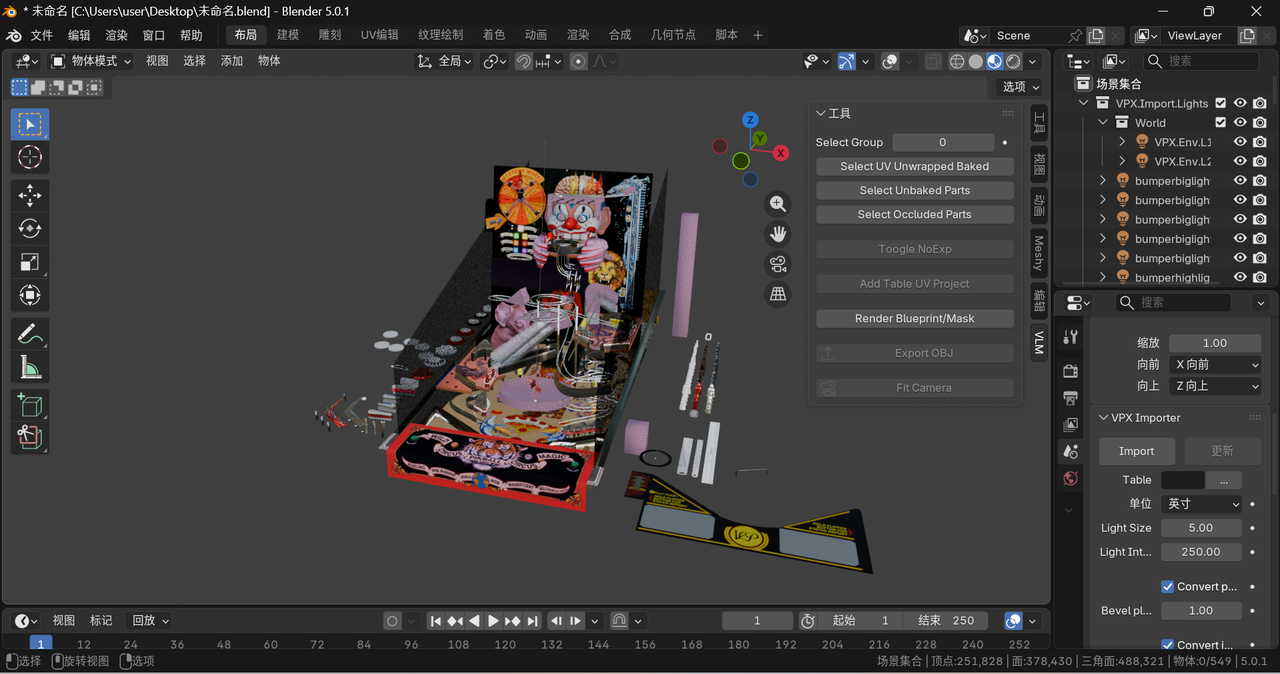Select the Transform tool
This screenshot has height=674, width=1280.
click(x=30, y=295)
